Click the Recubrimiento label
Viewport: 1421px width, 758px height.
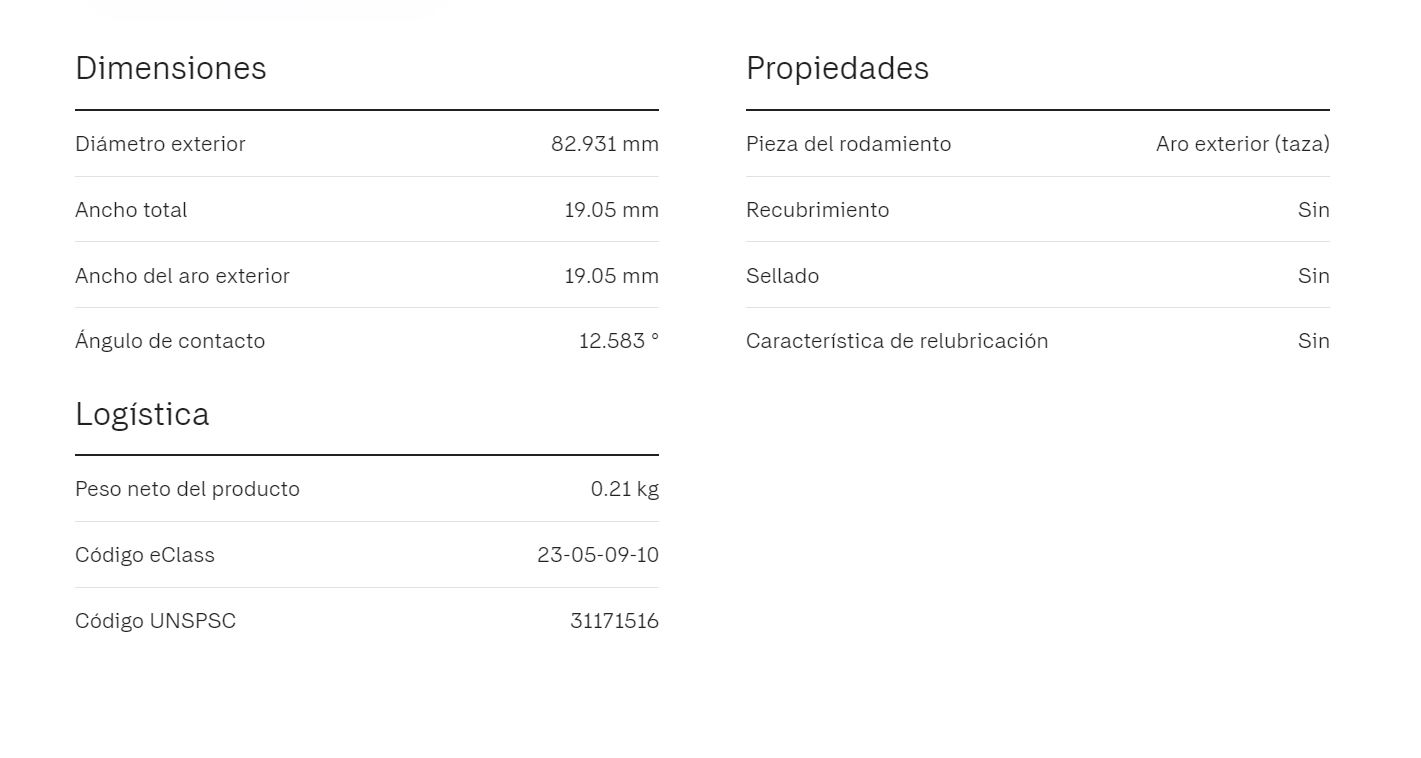[817, 210]
